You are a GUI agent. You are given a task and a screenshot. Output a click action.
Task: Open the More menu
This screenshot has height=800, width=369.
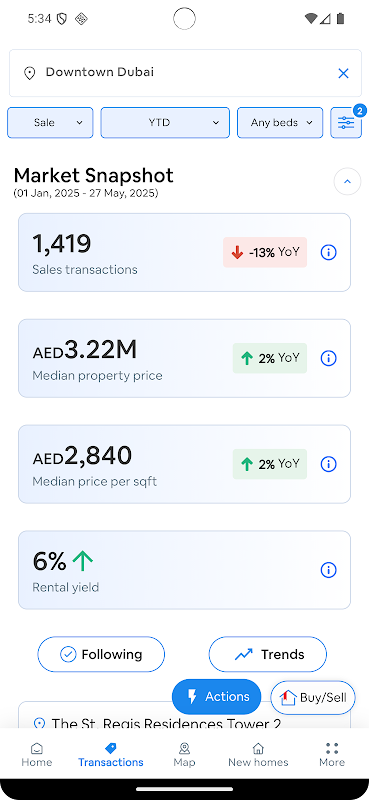click(x=332, y=755)
